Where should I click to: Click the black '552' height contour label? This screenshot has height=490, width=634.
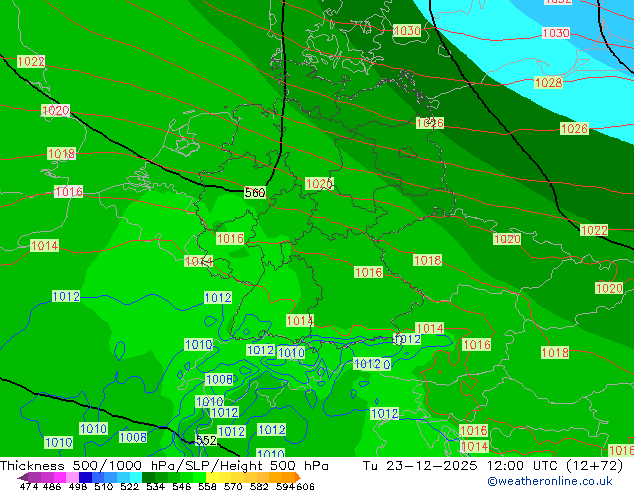coord(206,440)
